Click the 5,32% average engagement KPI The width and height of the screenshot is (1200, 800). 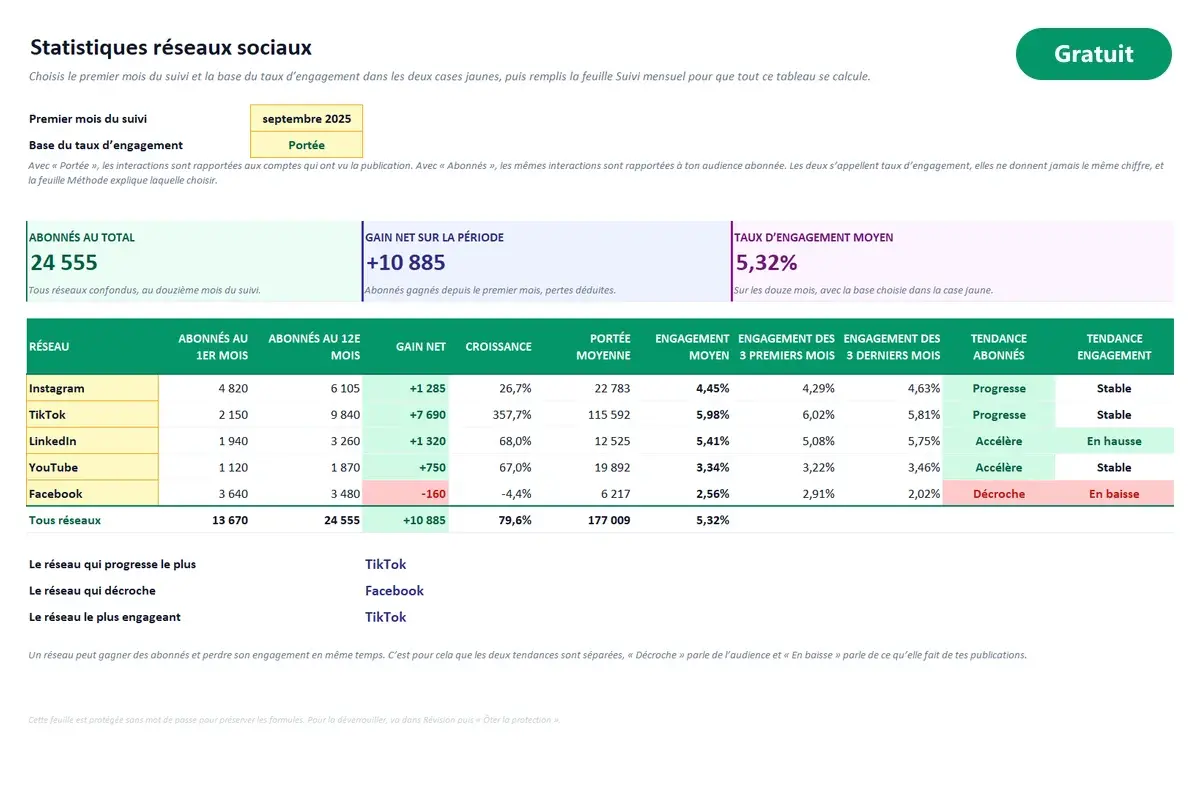pos(766,263)
